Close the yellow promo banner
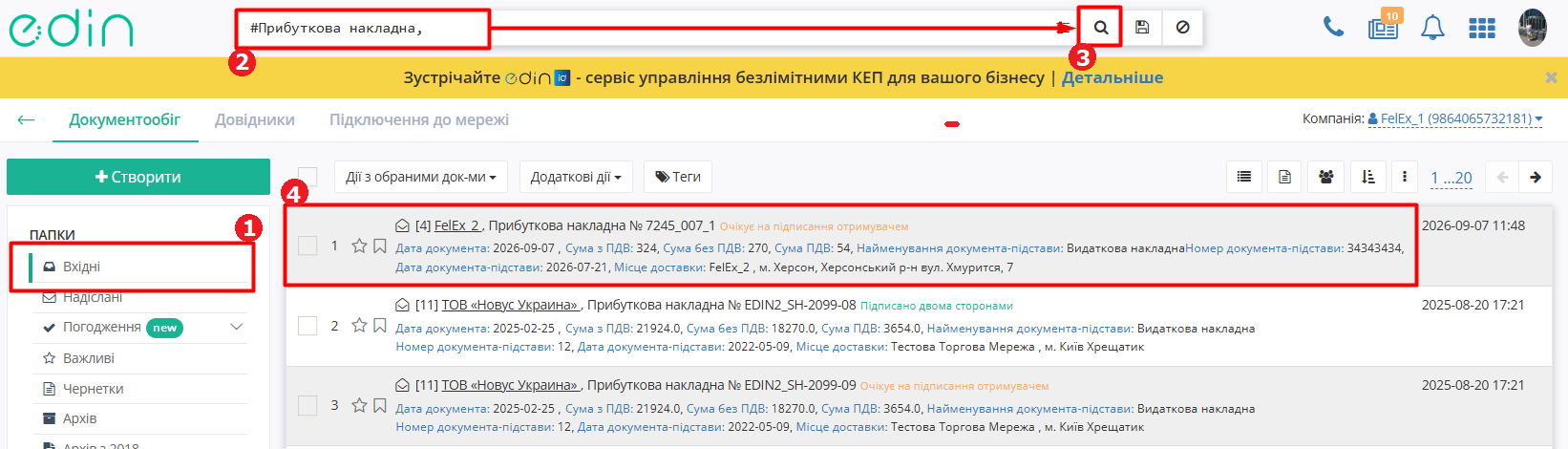The image size is (1568, 449). coord(1551,77)
